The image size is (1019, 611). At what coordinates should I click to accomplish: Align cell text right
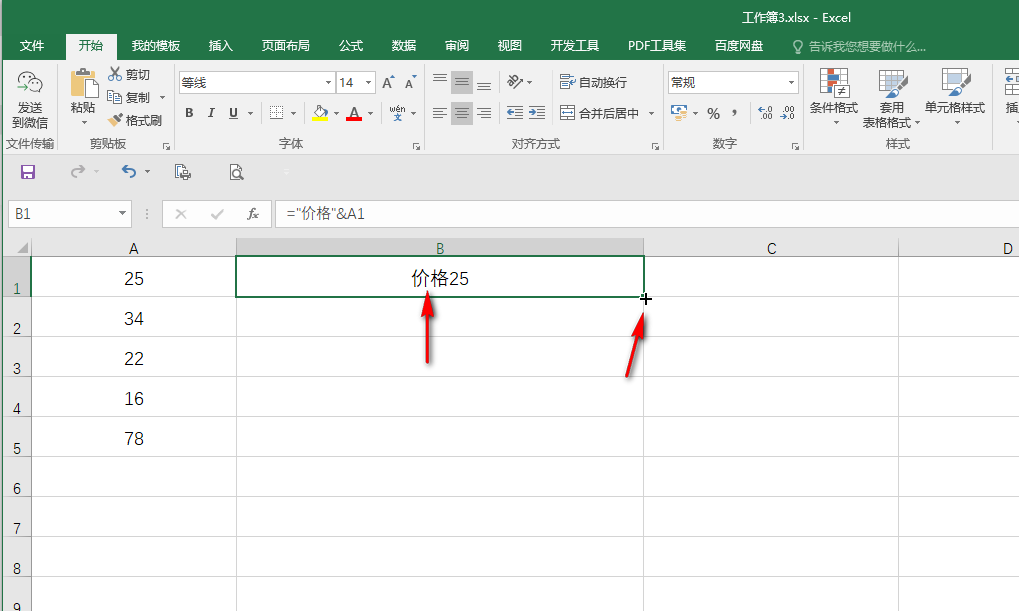pos(484,113)
